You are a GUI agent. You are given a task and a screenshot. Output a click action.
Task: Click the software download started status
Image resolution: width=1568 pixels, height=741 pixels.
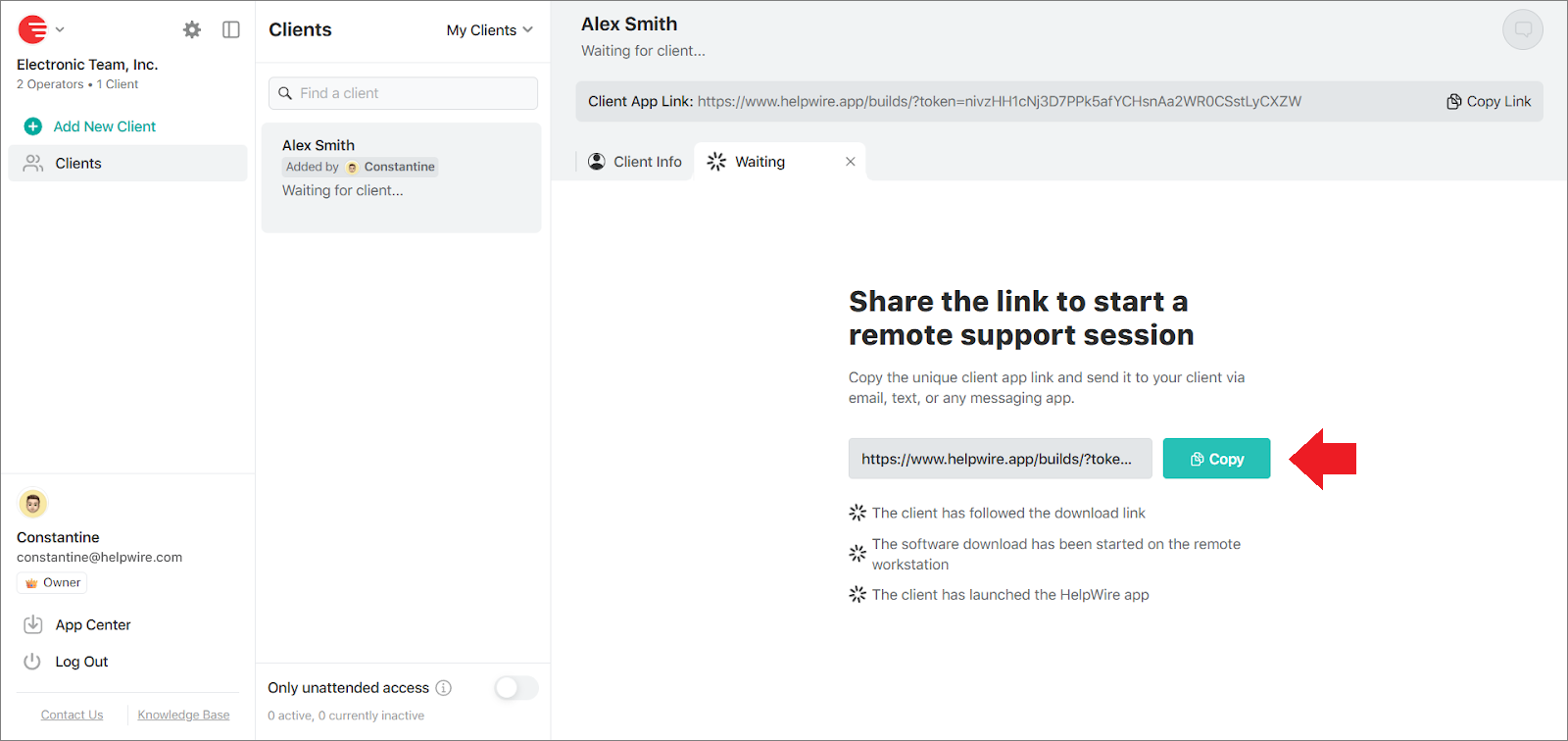click(x=1056, y=554)
